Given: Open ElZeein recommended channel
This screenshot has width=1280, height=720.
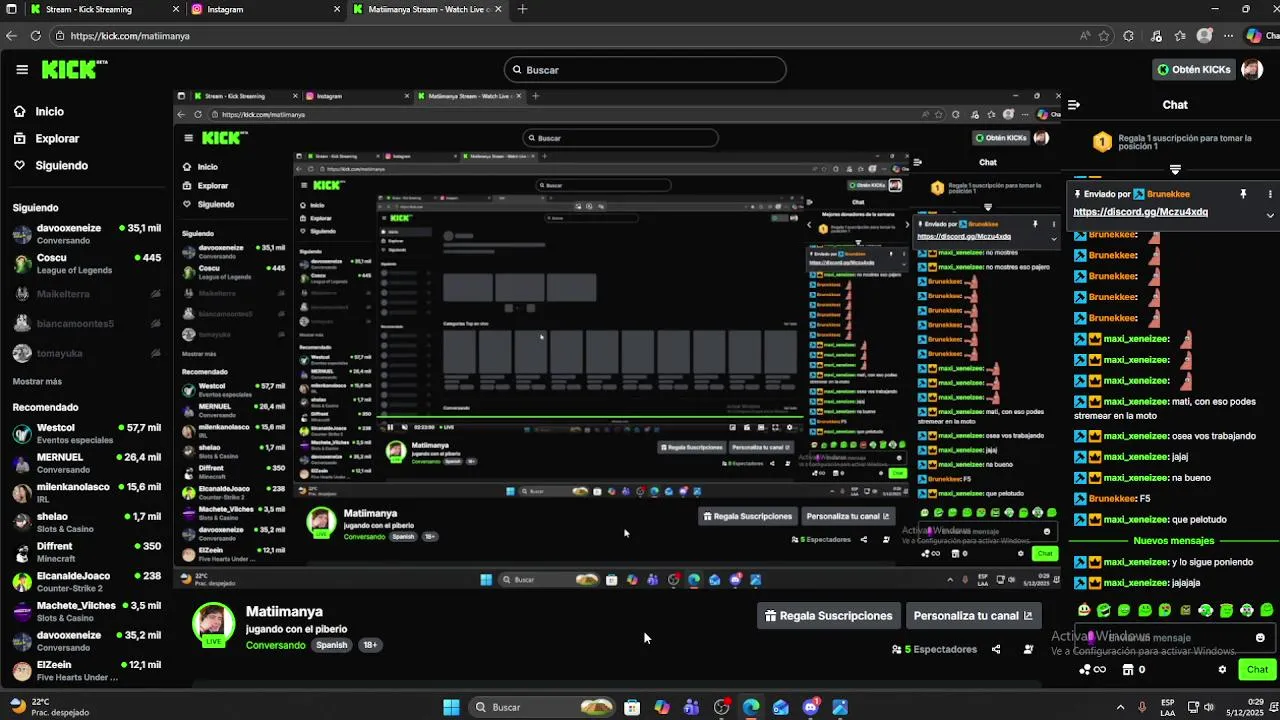Looking at the screenshot, I should [x=87, y=671].
